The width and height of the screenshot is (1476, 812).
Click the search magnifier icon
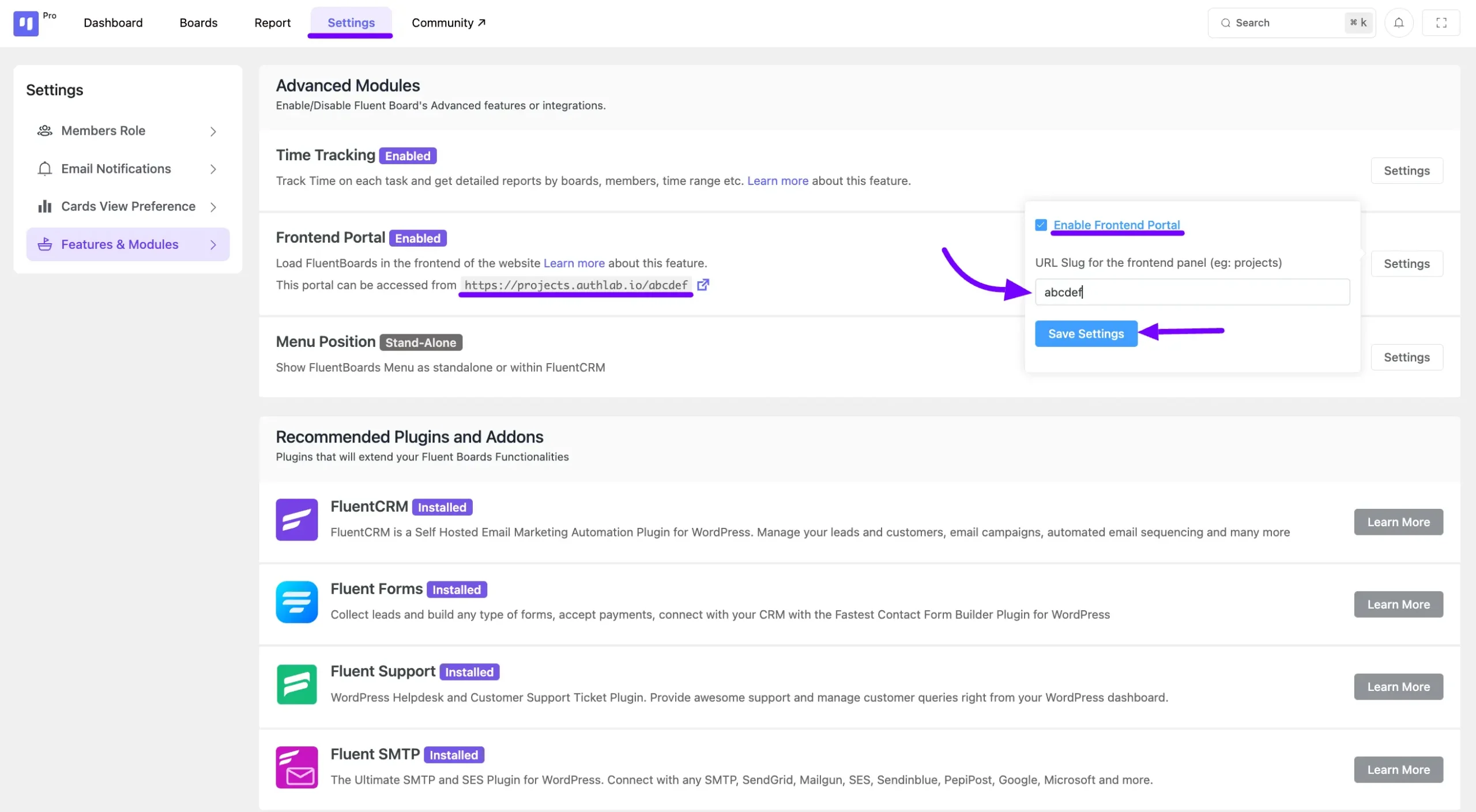click(1225, 23)
